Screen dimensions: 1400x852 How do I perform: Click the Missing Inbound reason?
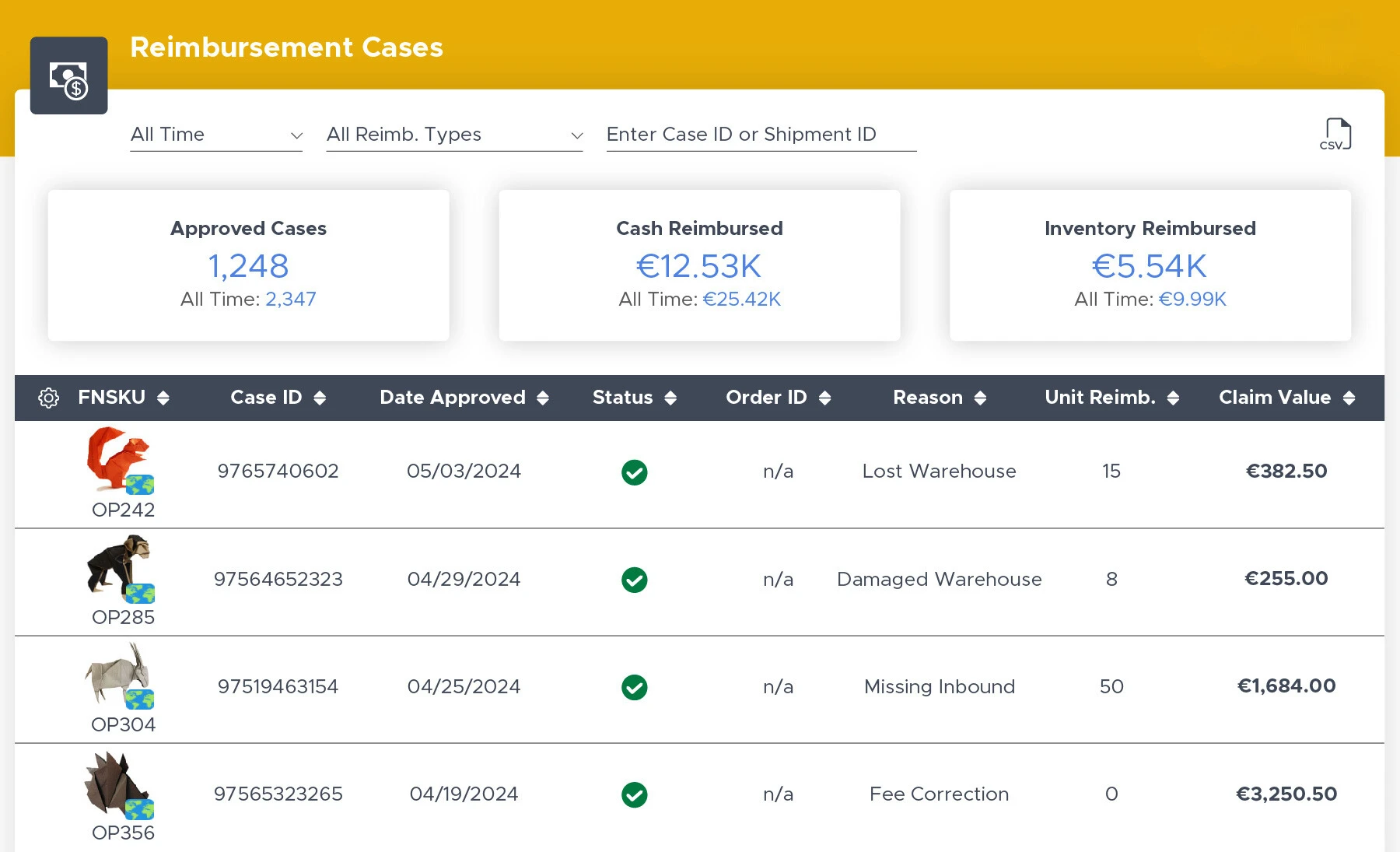pos(939,687)
